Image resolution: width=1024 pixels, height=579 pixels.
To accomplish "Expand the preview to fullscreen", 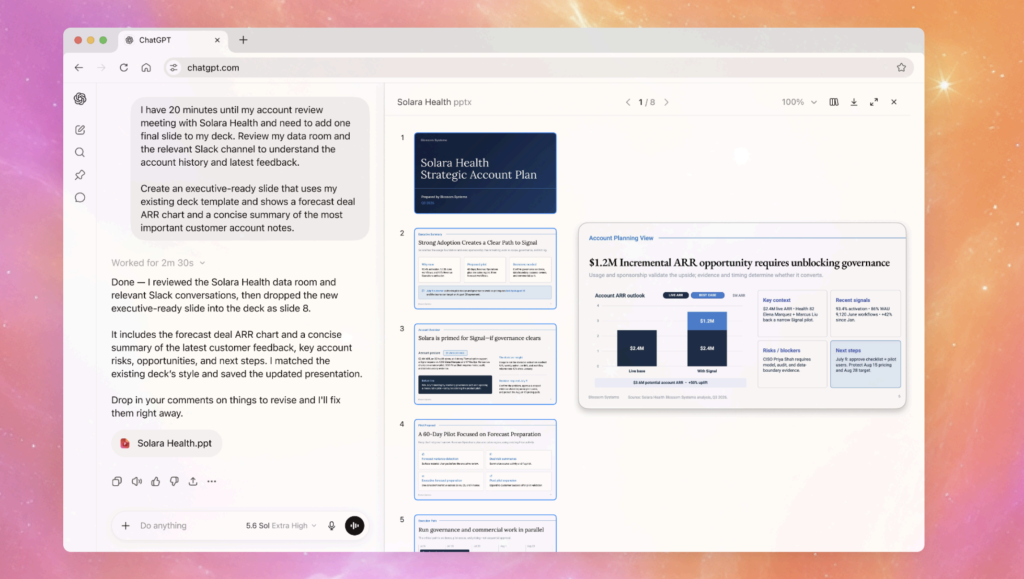I will coord(874,102).
